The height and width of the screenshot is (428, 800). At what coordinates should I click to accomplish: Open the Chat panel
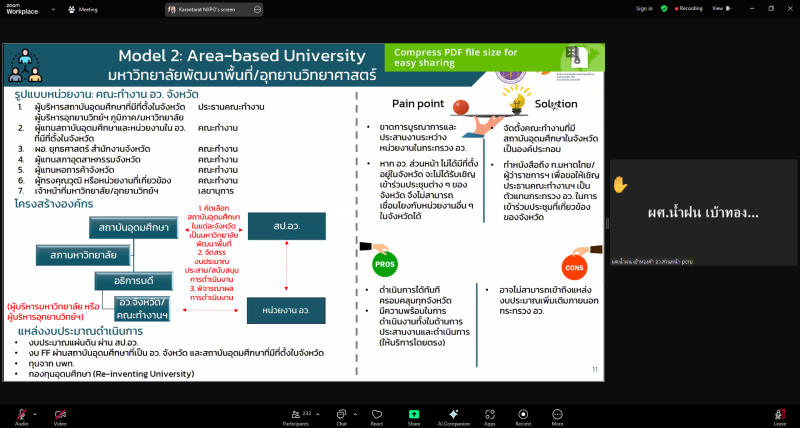[341, 414]
